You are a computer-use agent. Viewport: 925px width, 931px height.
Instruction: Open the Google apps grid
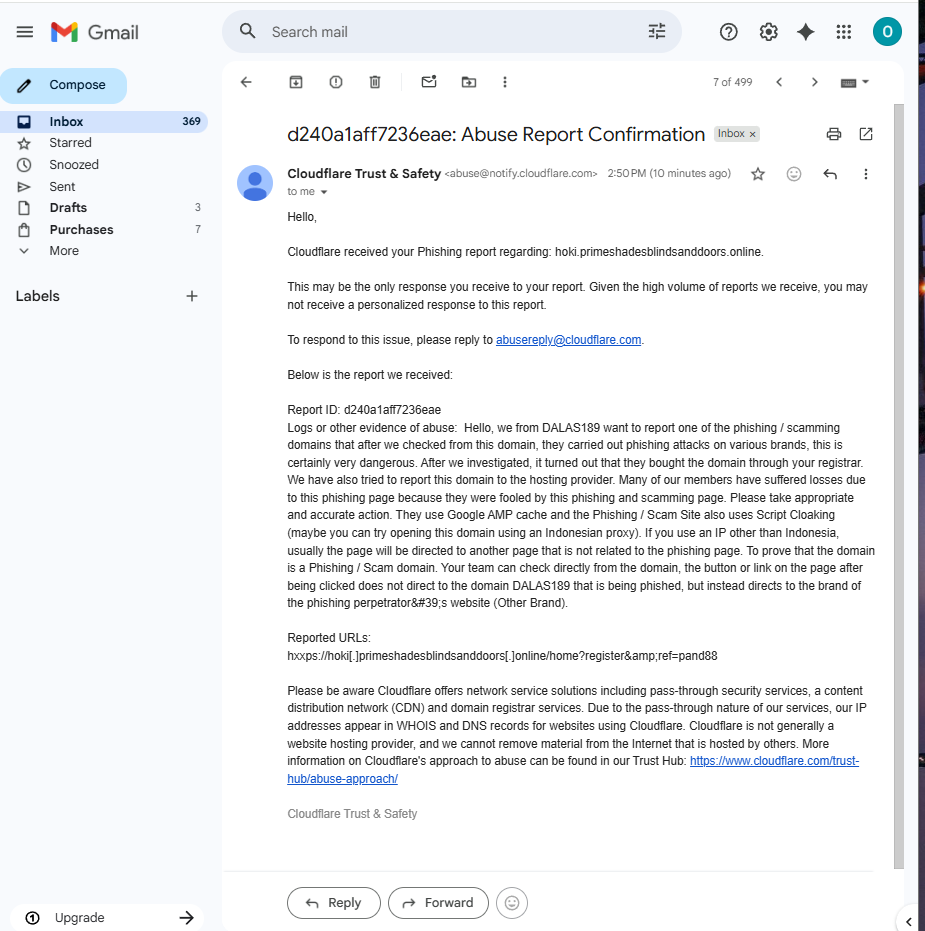844,32
